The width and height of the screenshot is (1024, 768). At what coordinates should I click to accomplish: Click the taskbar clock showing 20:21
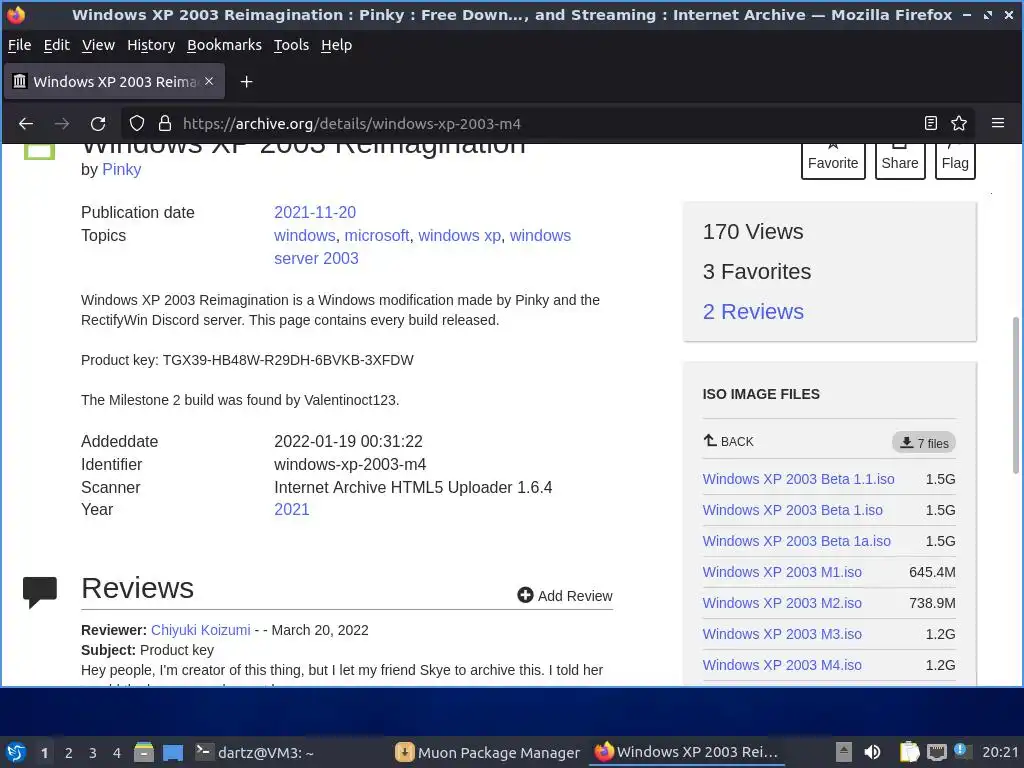1000,752
